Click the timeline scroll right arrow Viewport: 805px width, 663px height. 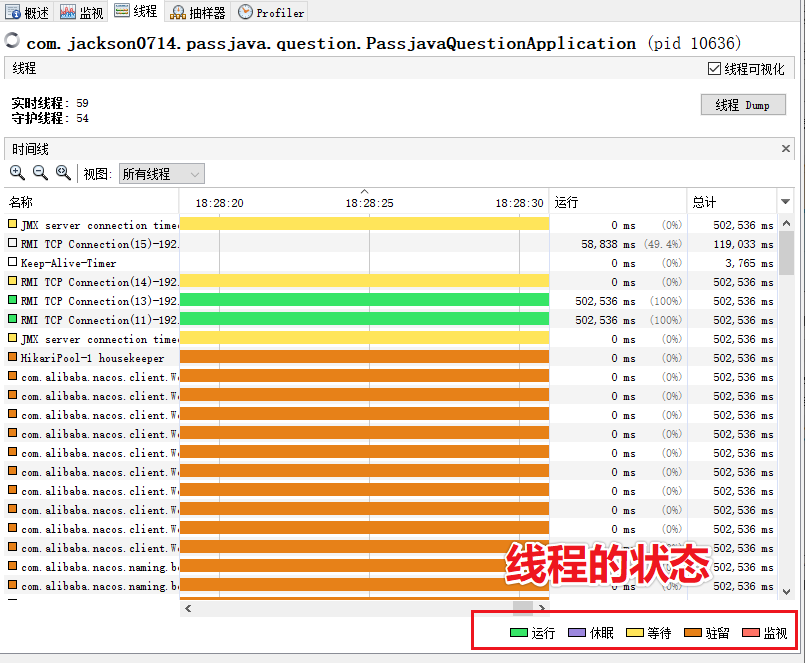[x=542, y=608]
